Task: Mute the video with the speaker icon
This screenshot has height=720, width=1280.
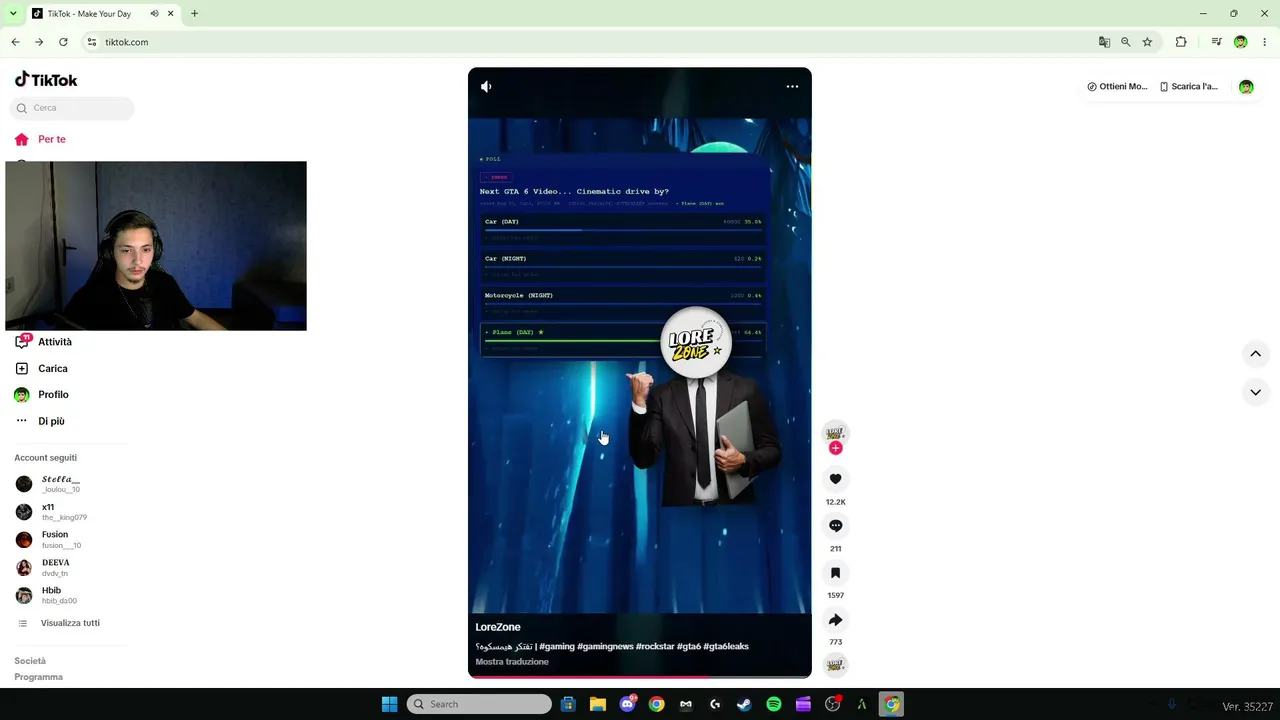Action: [486, 87]
